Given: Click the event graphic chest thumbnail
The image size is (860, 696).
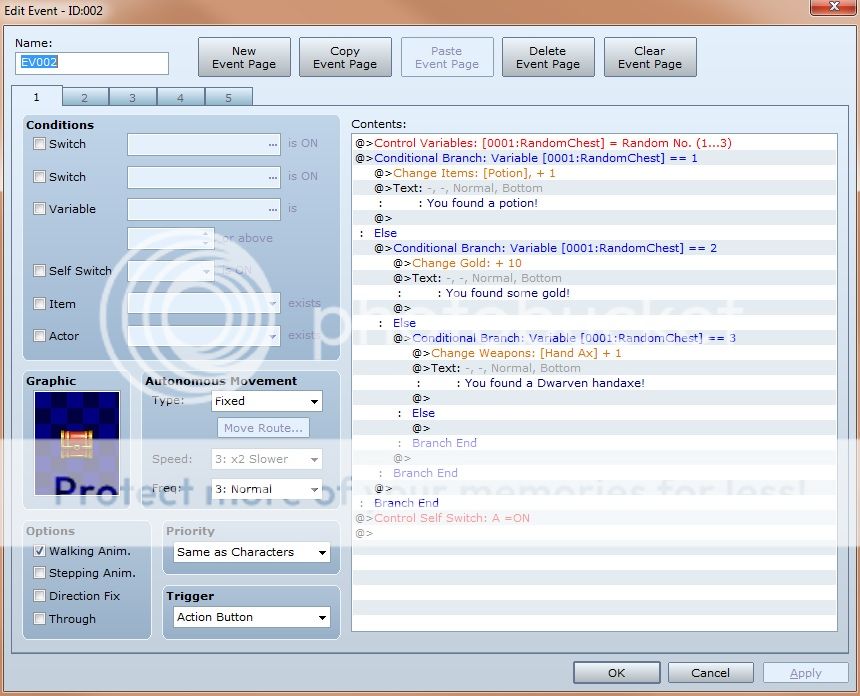Looking at the screenshot, I should 77,442.
